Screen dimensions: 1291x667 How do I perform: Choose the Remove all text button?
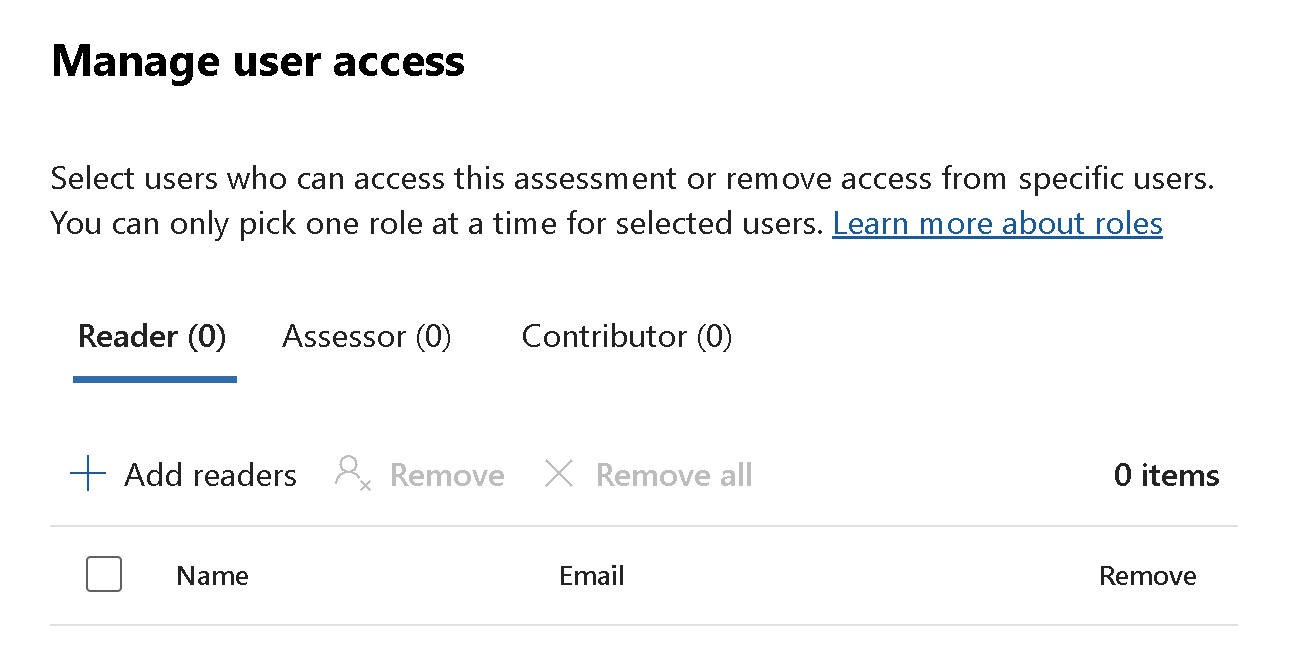(x=674, y=475)
